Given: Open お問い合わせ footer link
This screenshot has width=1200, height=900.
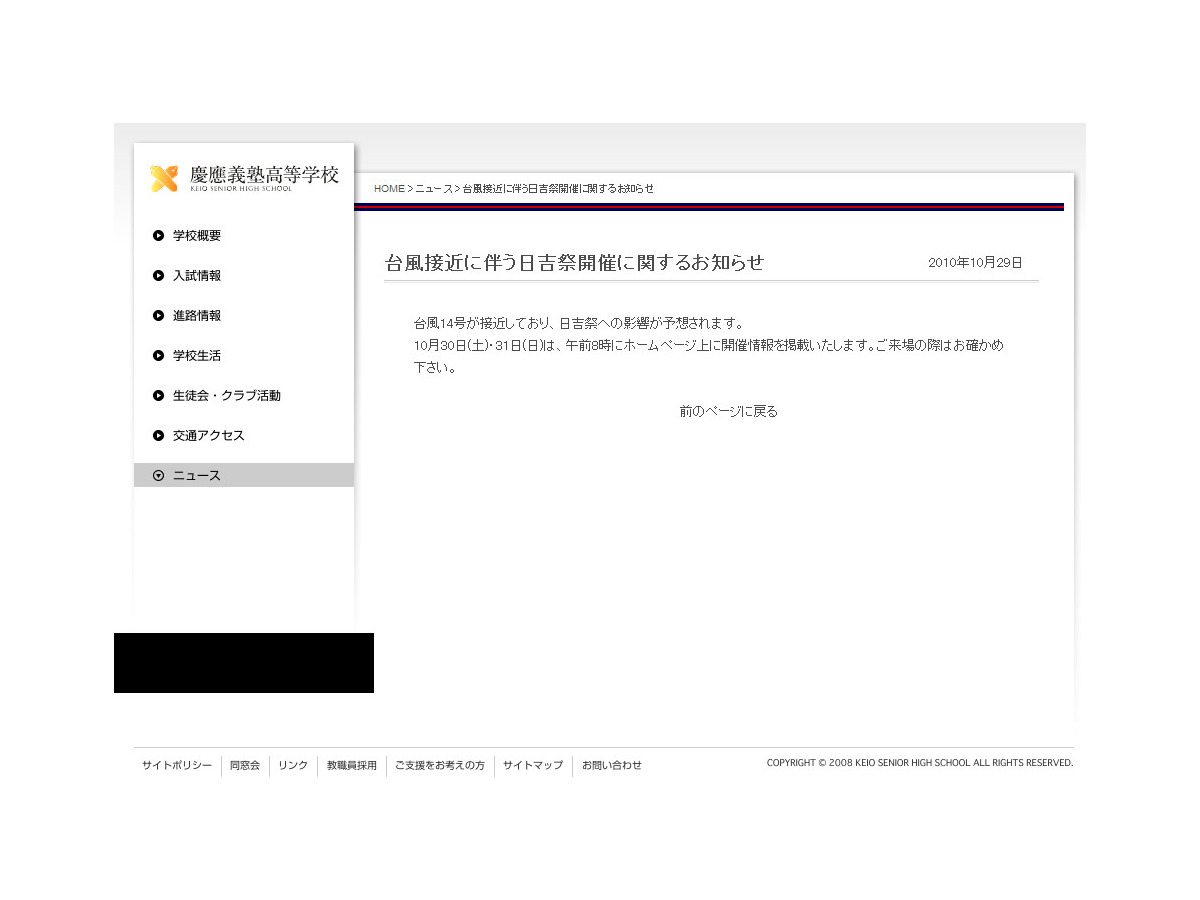Looking at the screenshot, I should click(x=612, y=766).
